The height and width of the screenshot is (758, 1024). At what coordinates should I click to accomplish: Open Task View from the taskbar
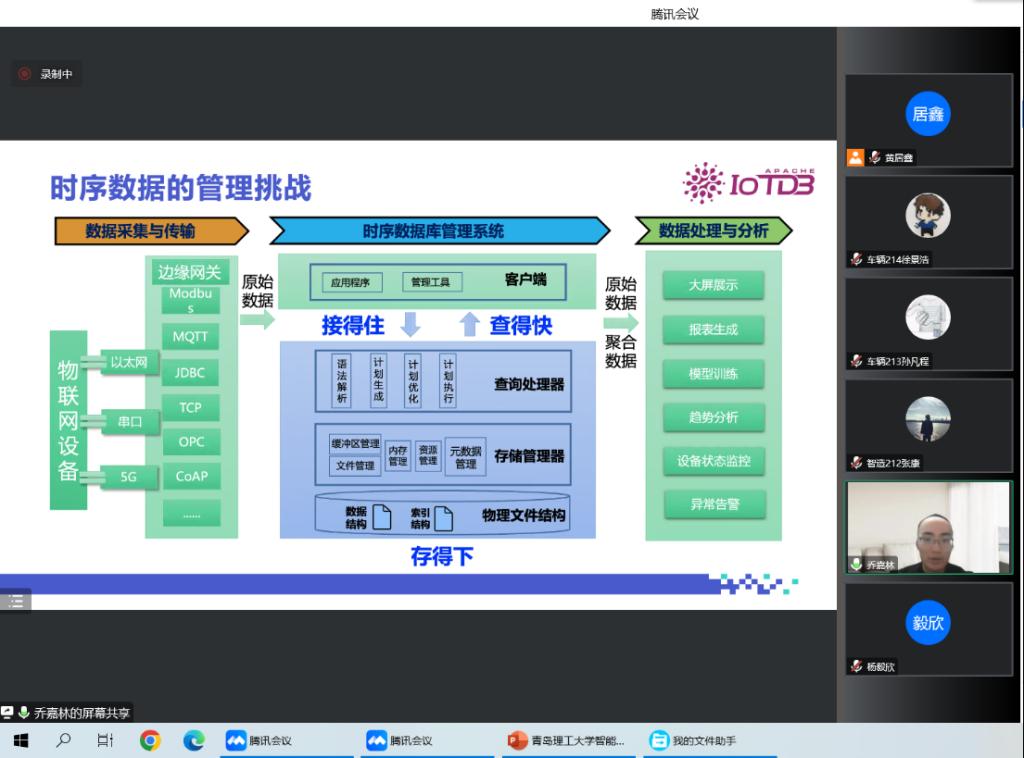coord(105,740)
